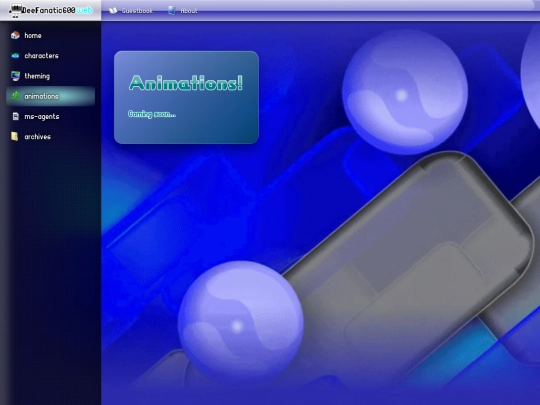Open the archives section
Viewport: 540px width, 405px height.
pos(38,137)
